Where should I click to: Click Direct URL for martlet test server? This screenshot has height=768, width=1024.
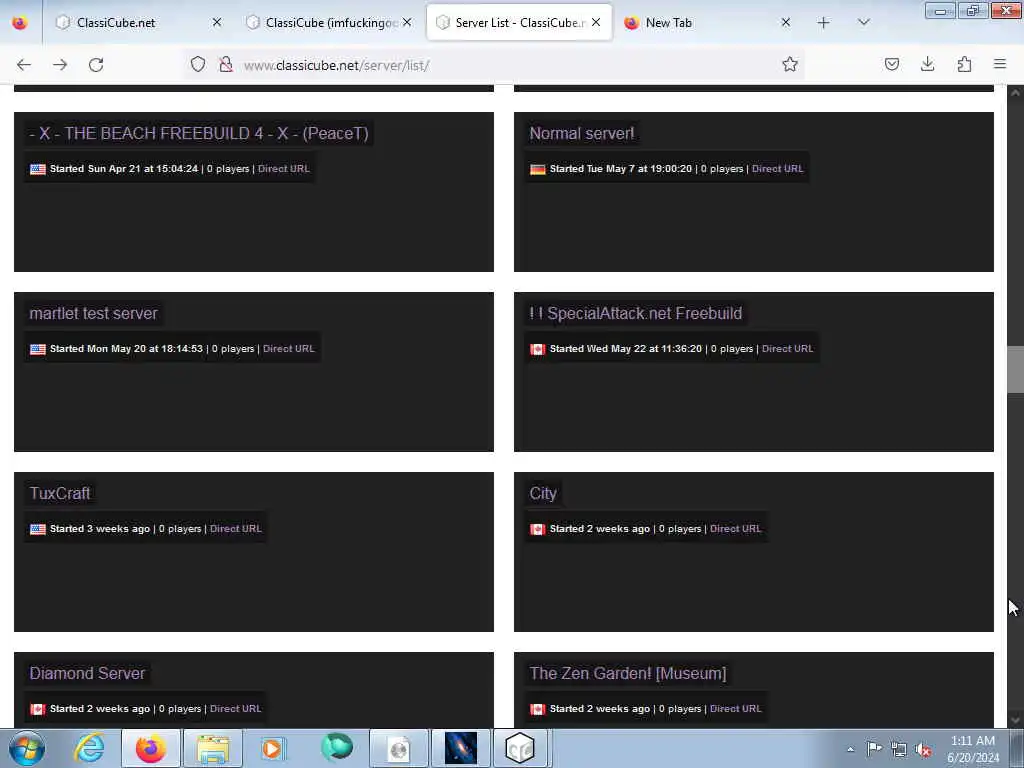tap(289, 349)
